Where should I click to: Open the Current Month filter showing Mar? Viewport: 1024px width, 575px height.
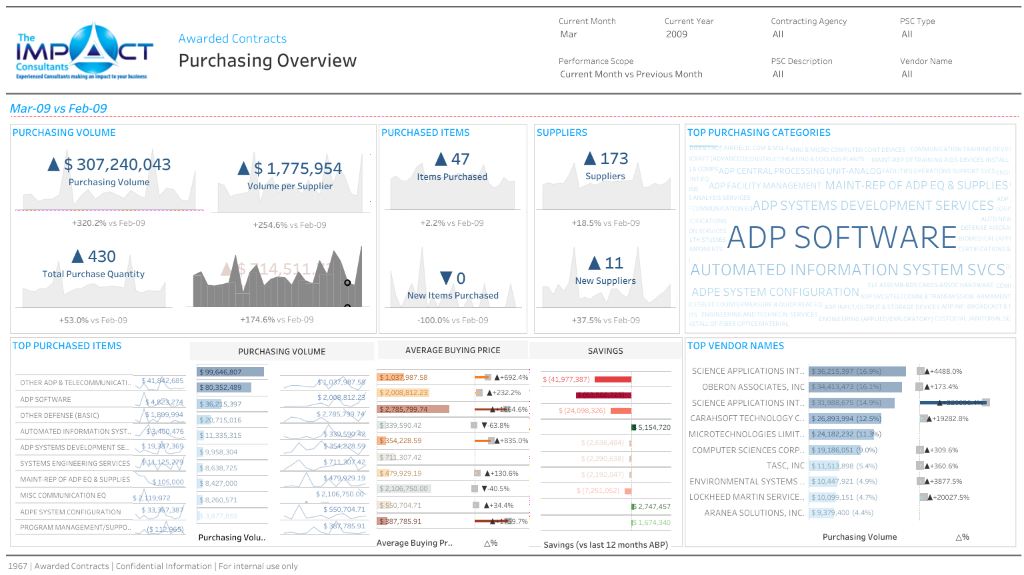click(569, 35)
